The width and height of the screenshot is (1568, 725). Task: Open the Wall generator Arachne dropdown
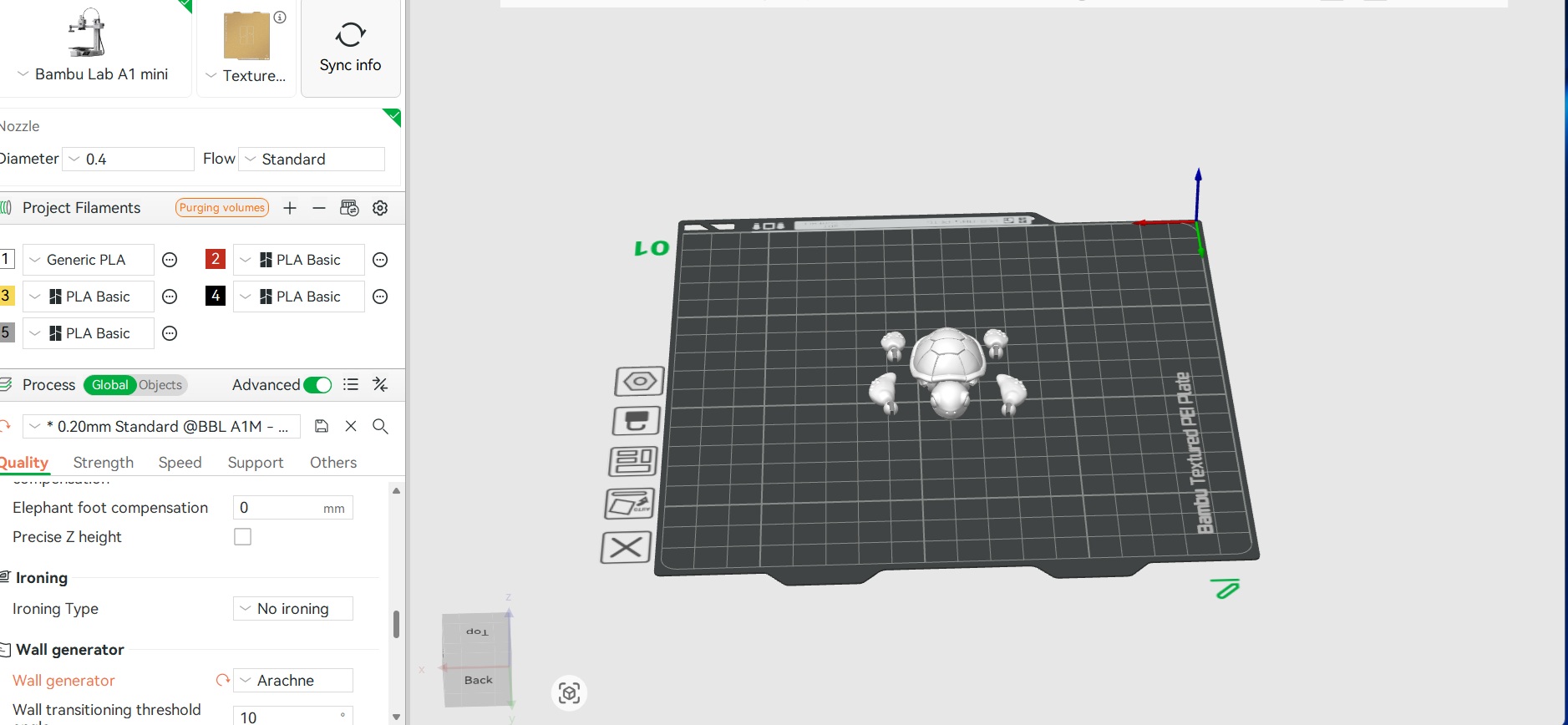(293, 681)
